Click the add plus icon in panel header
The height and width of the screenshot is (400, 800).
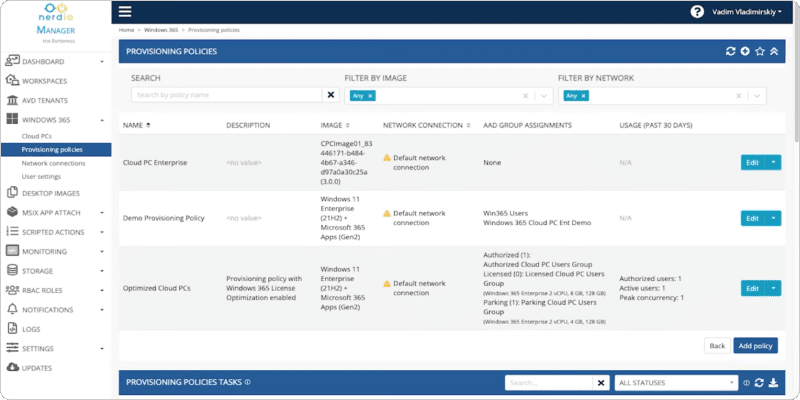pos(745,51)
